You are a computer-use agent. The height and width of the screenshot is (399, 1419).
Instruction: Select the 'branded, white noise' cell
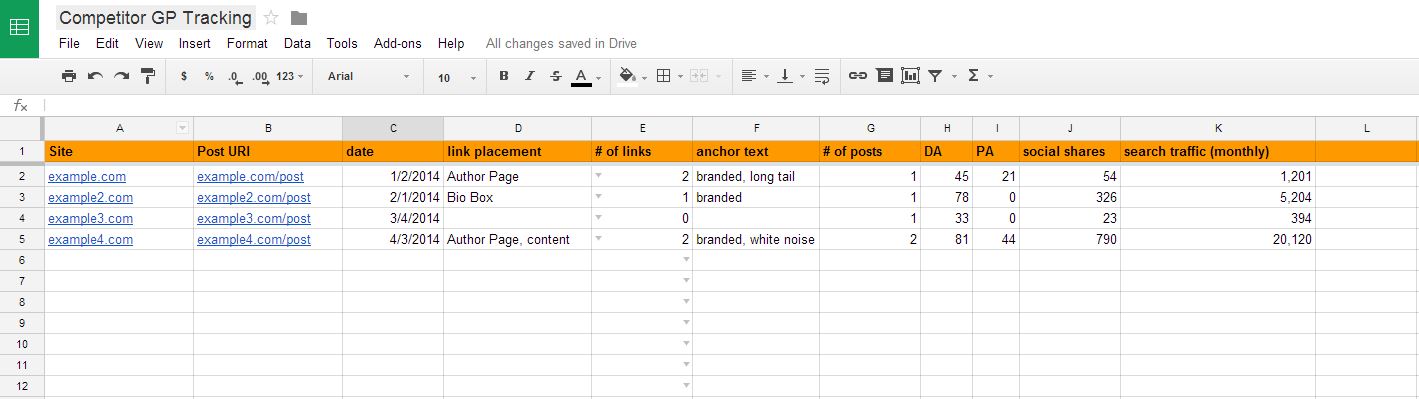(756, 240)
